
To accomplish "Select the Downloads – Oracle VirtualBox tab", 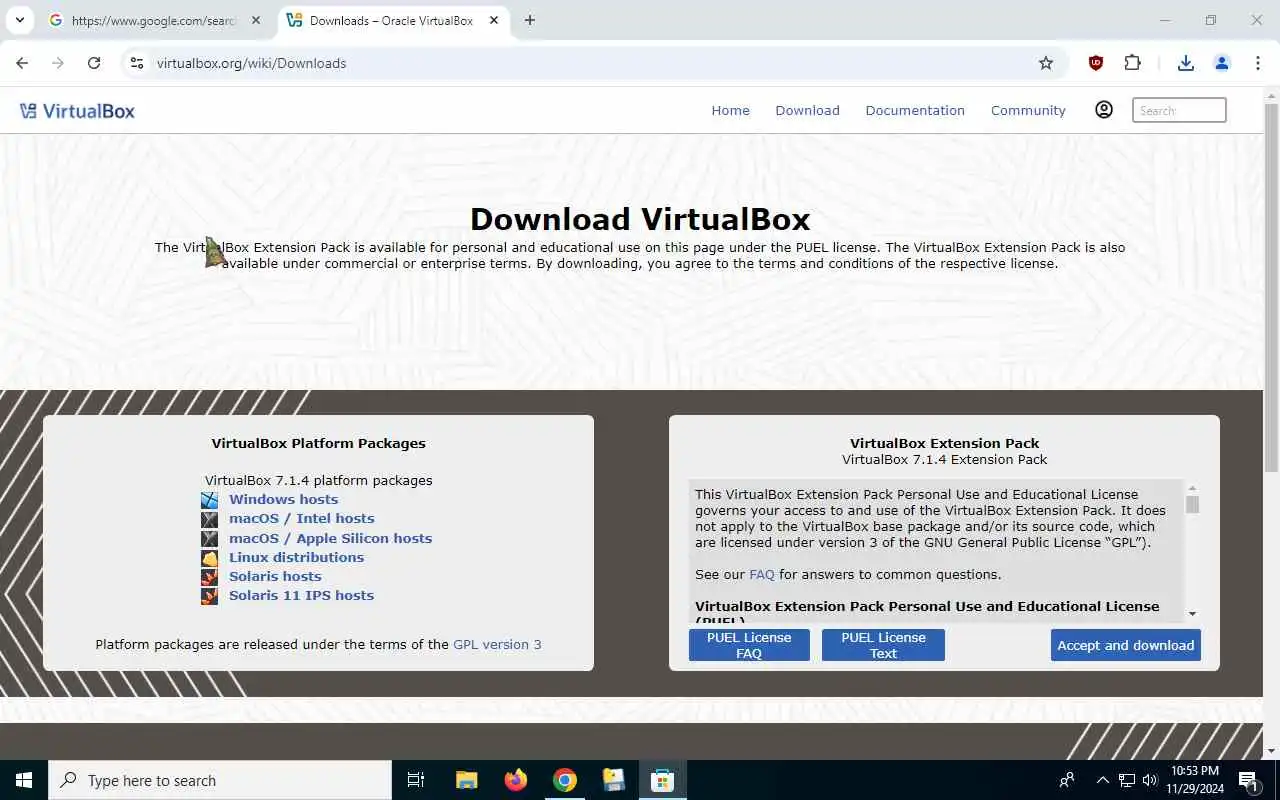I will pyautogui.click(x=393, y=20).
